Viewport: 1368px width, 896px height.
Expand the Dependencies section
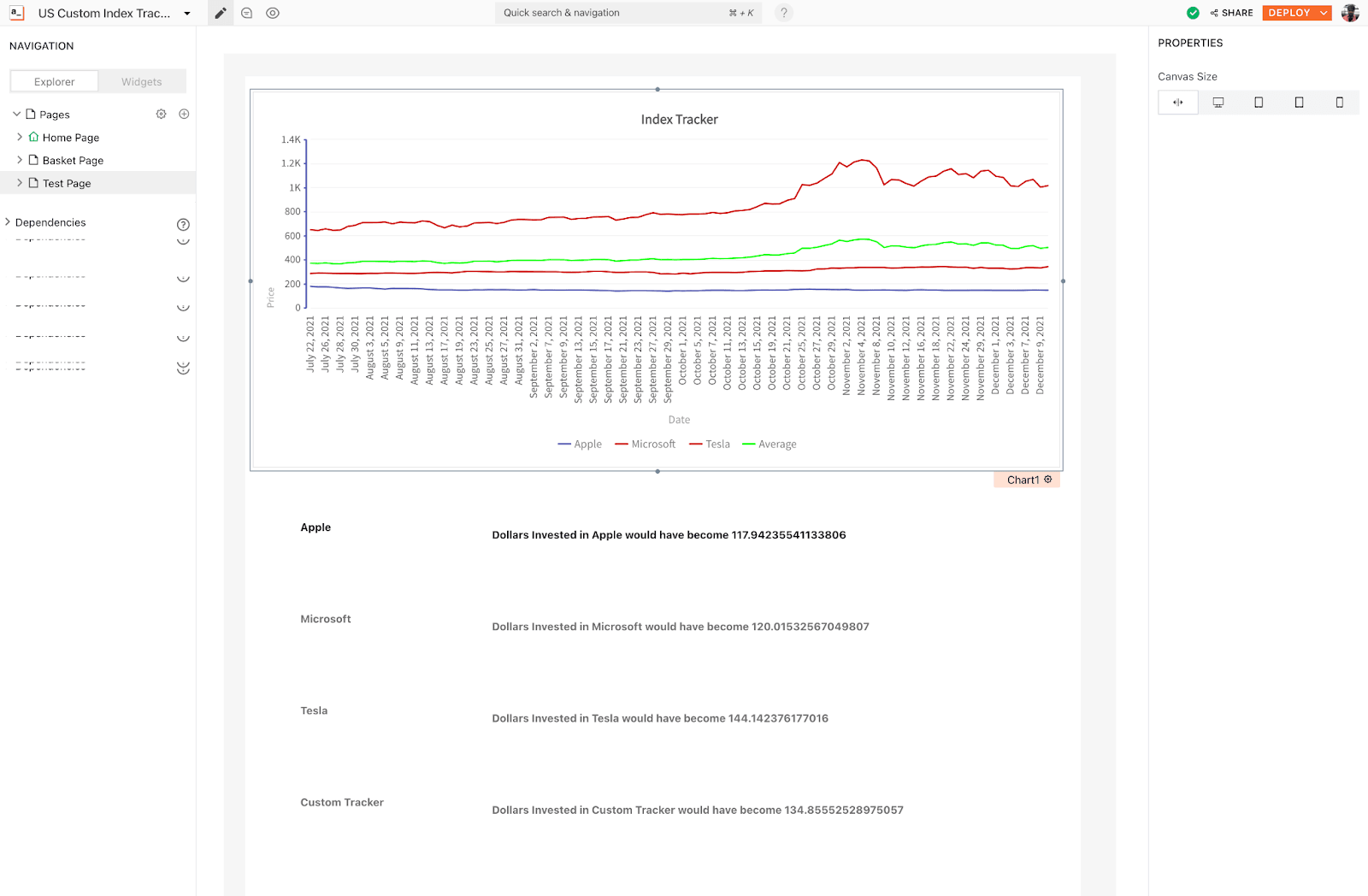click(x=8, y=222)
